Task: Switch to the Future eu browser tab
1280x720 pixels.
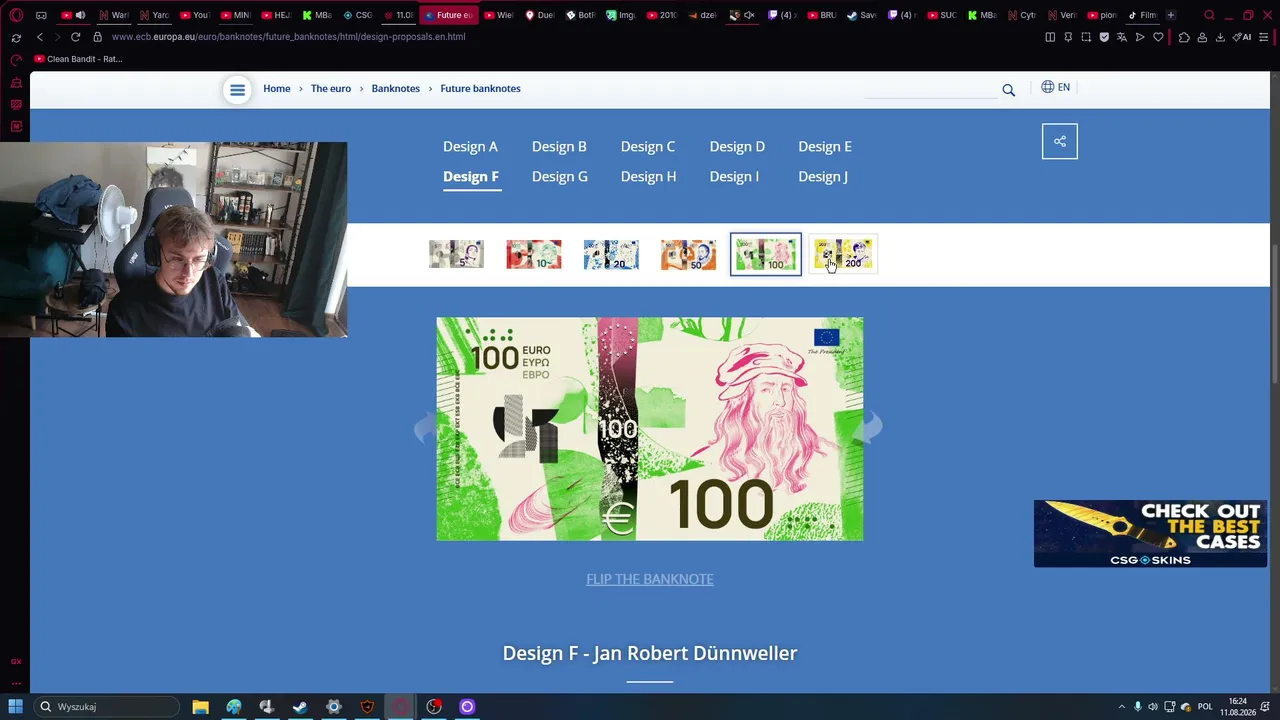Action: tap(449, 15)
